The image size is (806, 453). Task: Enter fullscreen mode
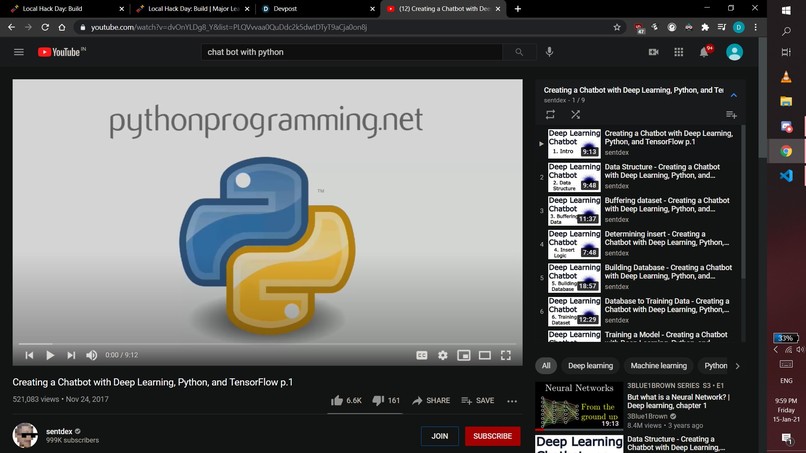506,355
